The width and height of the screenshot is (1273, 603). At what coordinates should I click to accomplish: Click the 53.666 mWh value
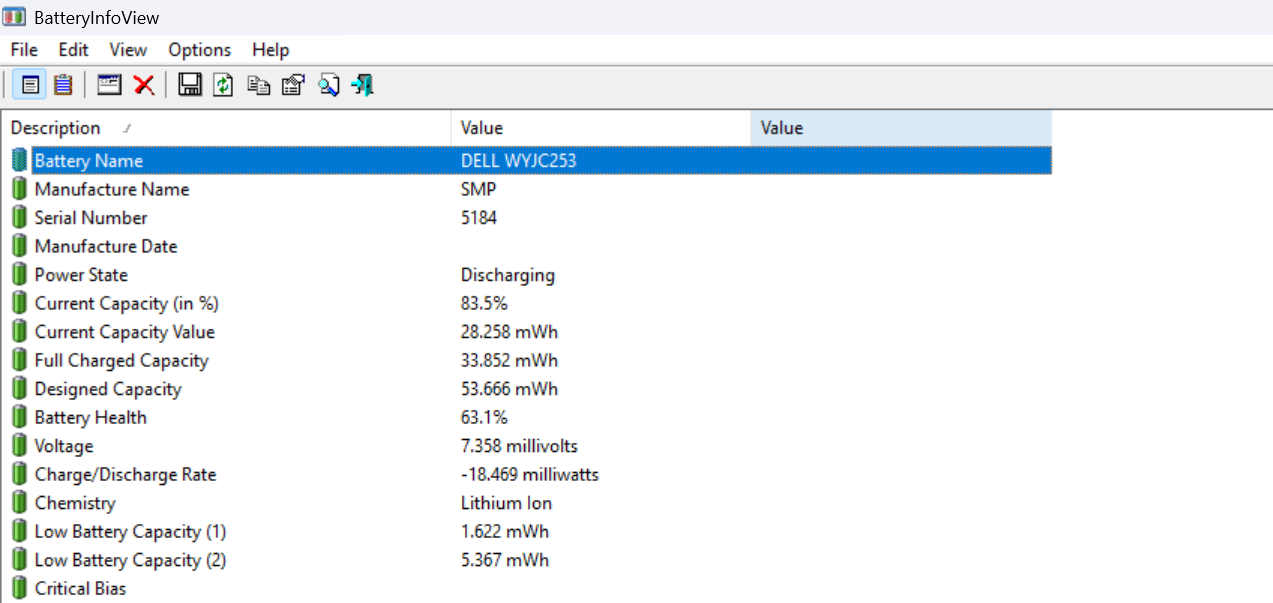pos(510,389)
